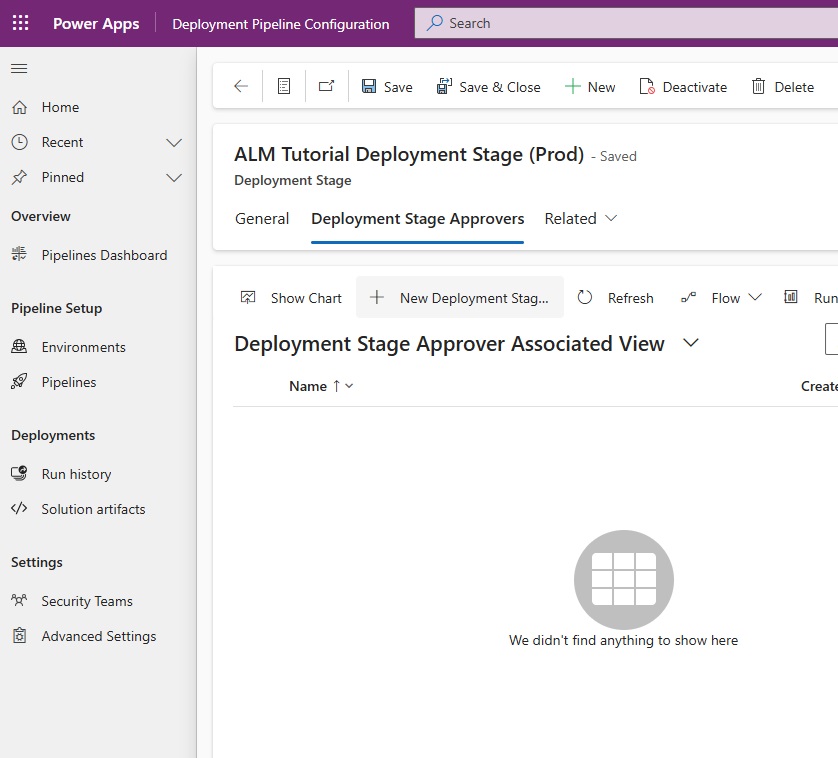Click the Save floppy disk icon
This screenshot has width=838, height=758.
pyautogui.click(x=369, y=86)
